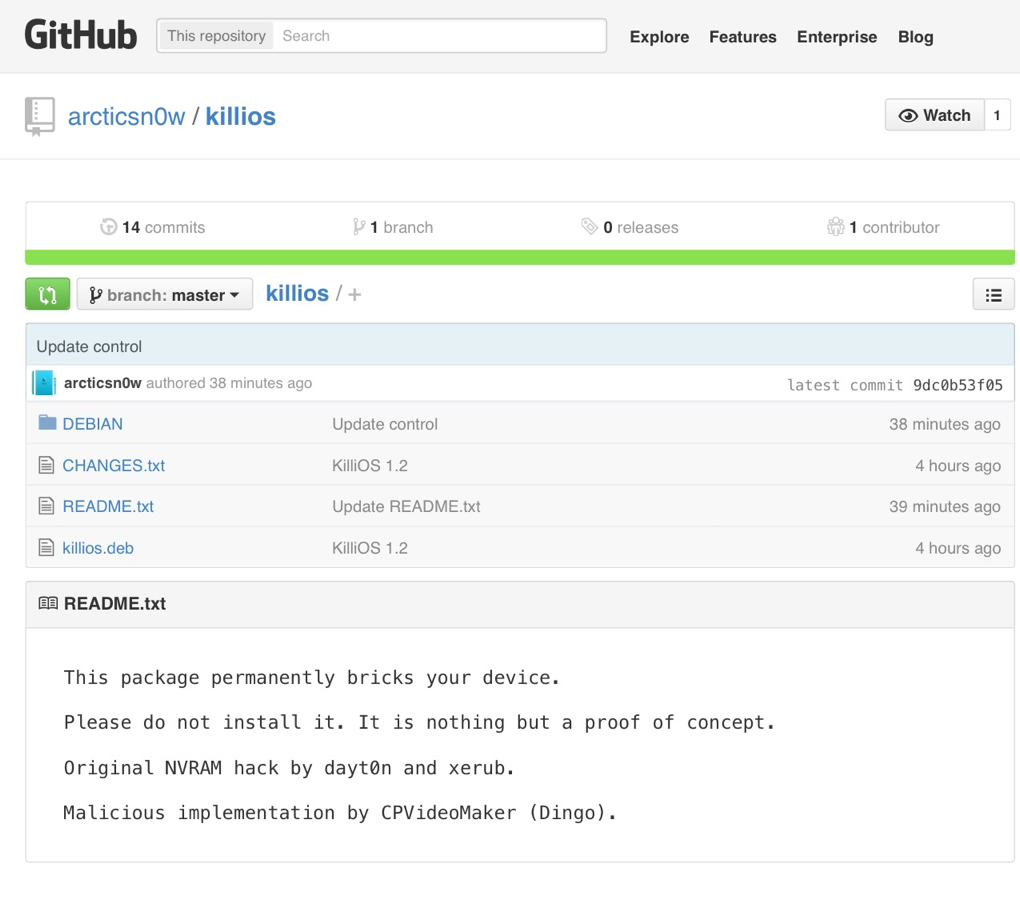Image resolution: width=1020 pixels, height=904 pixels.
Task: Click the killios.deb file icon
Action: pyautogui.click(x=46, y=548)
